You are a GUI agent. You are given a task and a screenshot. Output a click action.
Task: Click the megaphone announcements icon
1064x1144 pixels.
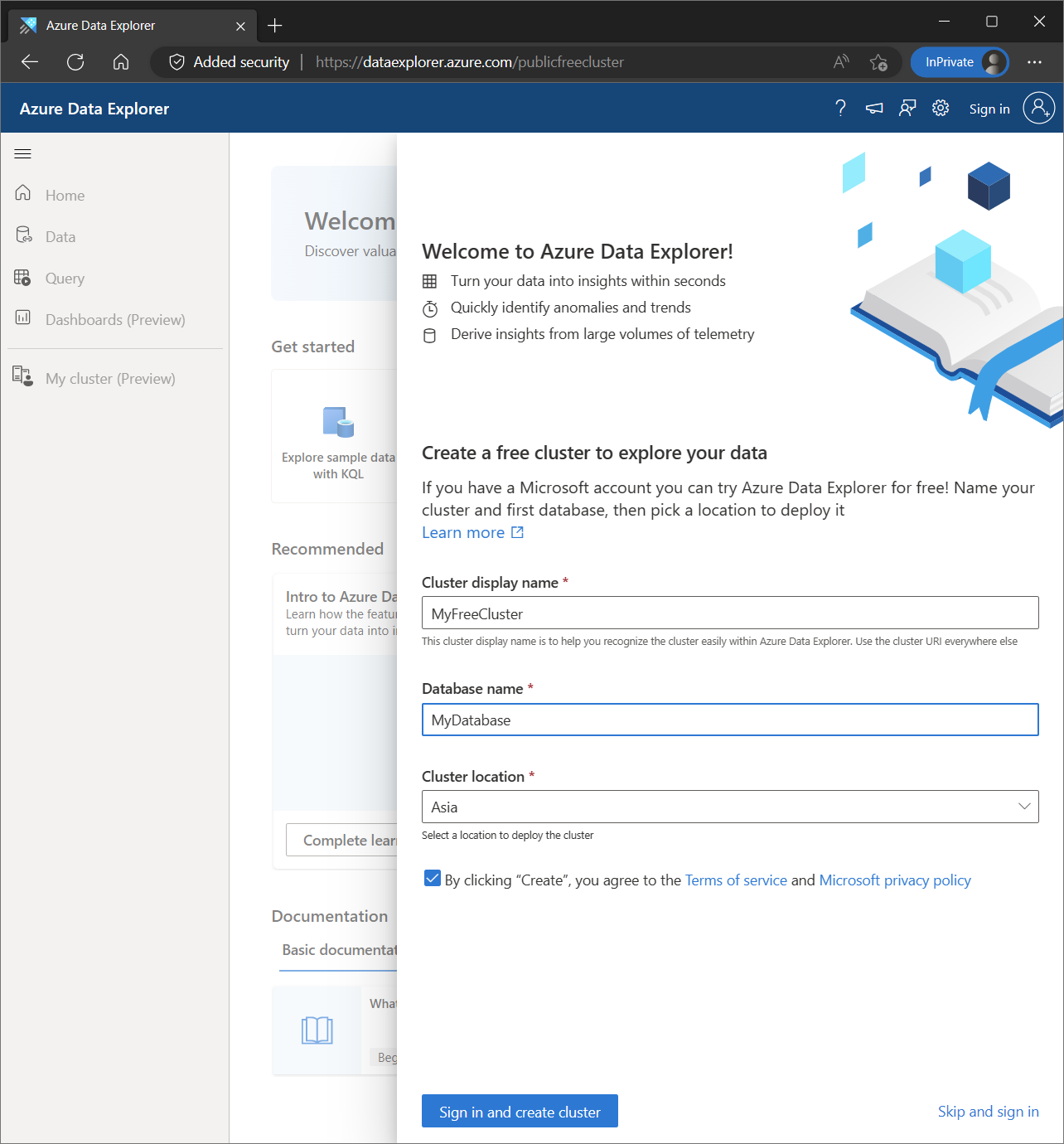874,108
